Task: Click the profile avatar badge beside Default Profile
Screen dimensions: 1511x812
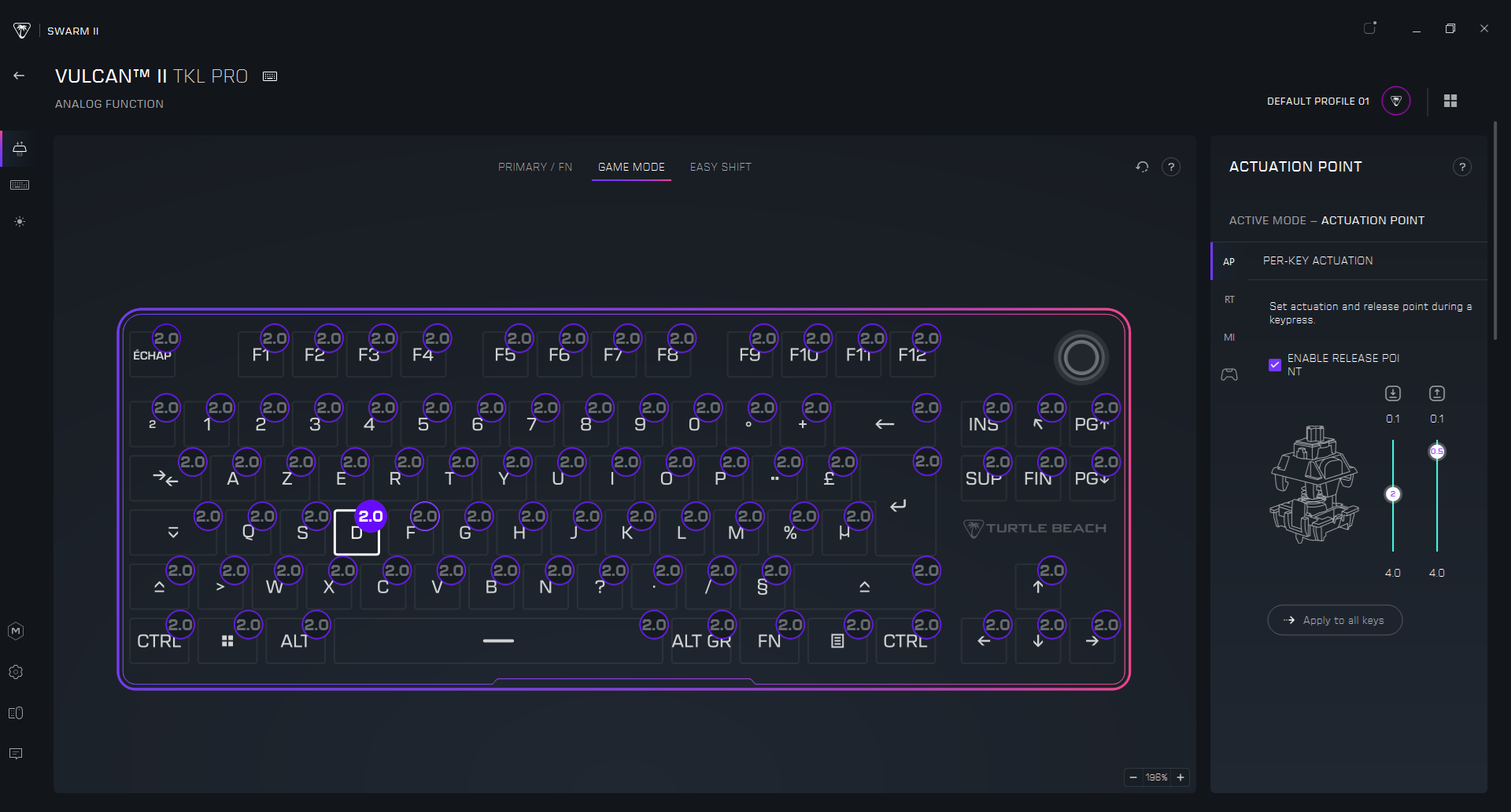Action: point(1396,101)
